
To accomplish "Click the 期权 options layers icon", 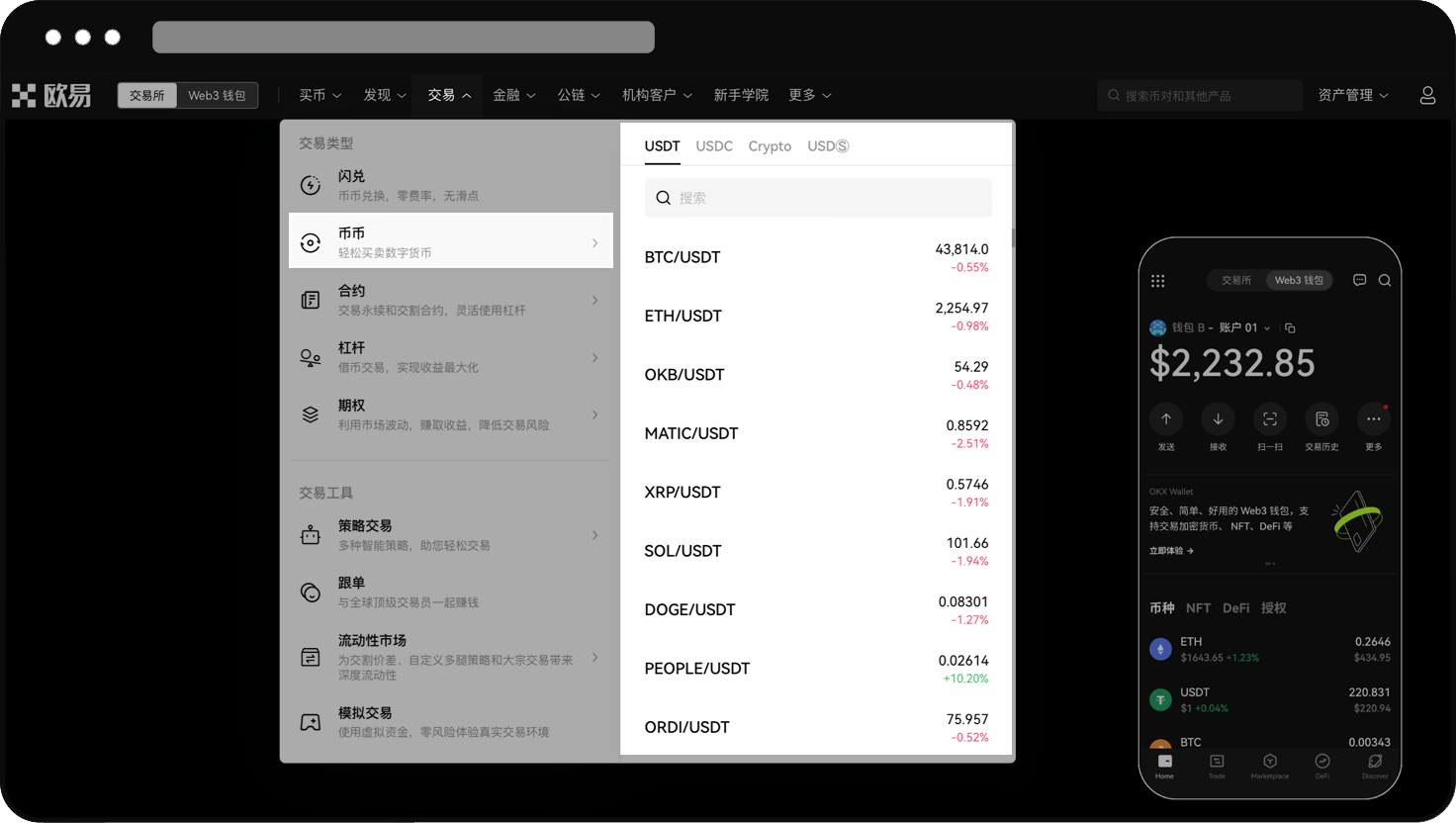I will [311, 414].
